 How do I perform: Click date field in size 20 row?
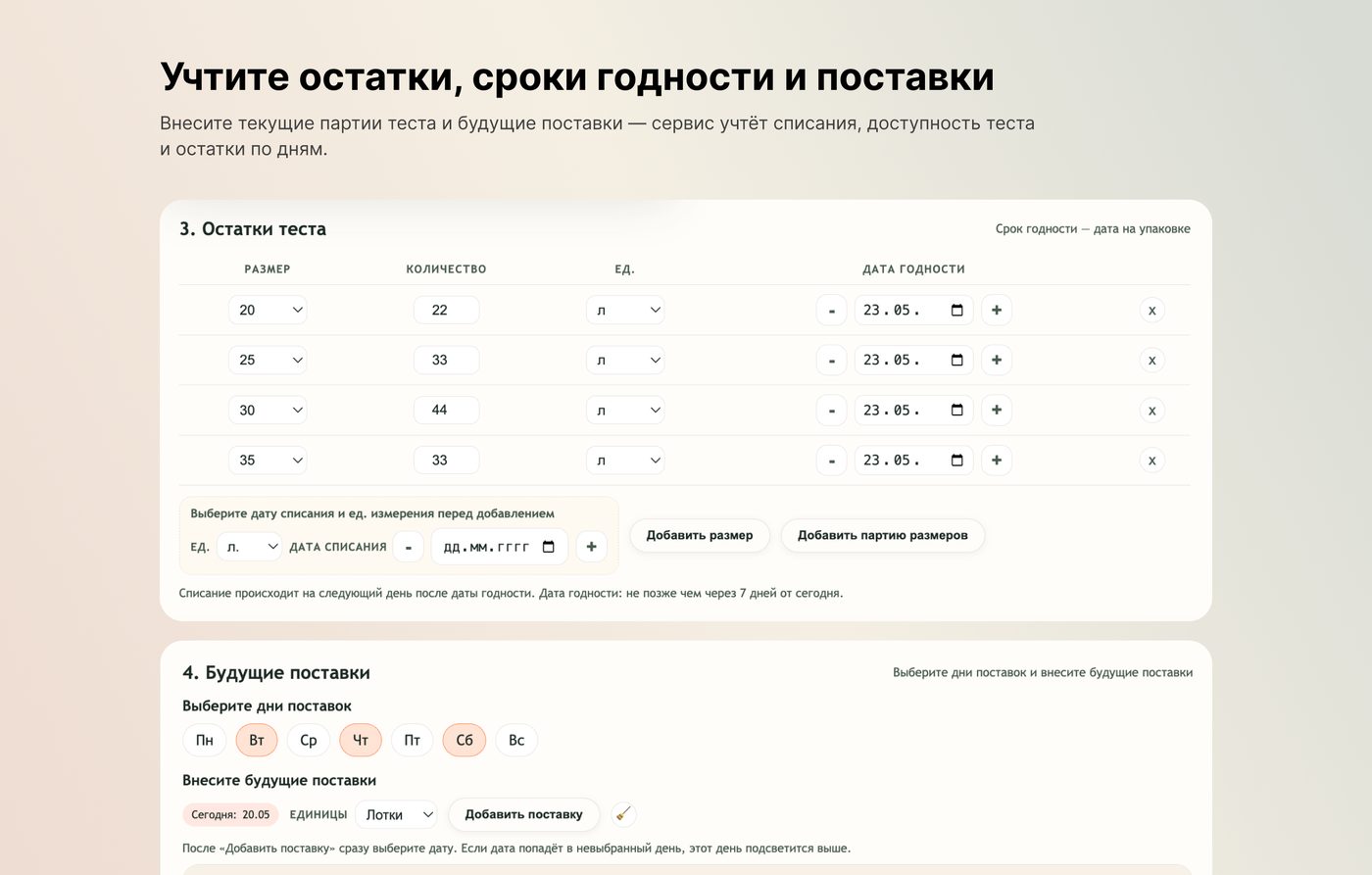coord(914,311)
